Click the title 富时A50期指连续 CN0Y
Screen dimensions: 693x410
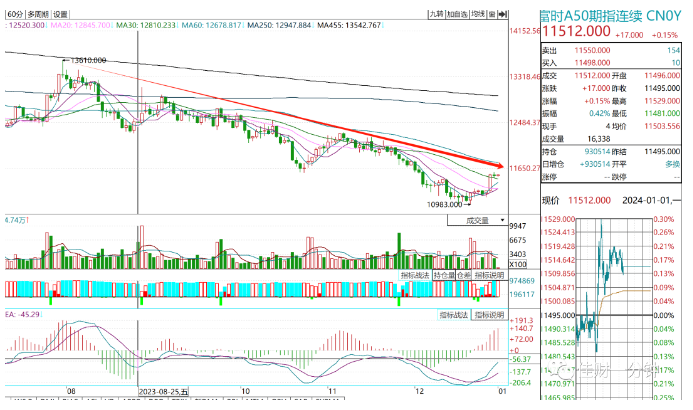[x=611, y=16]
